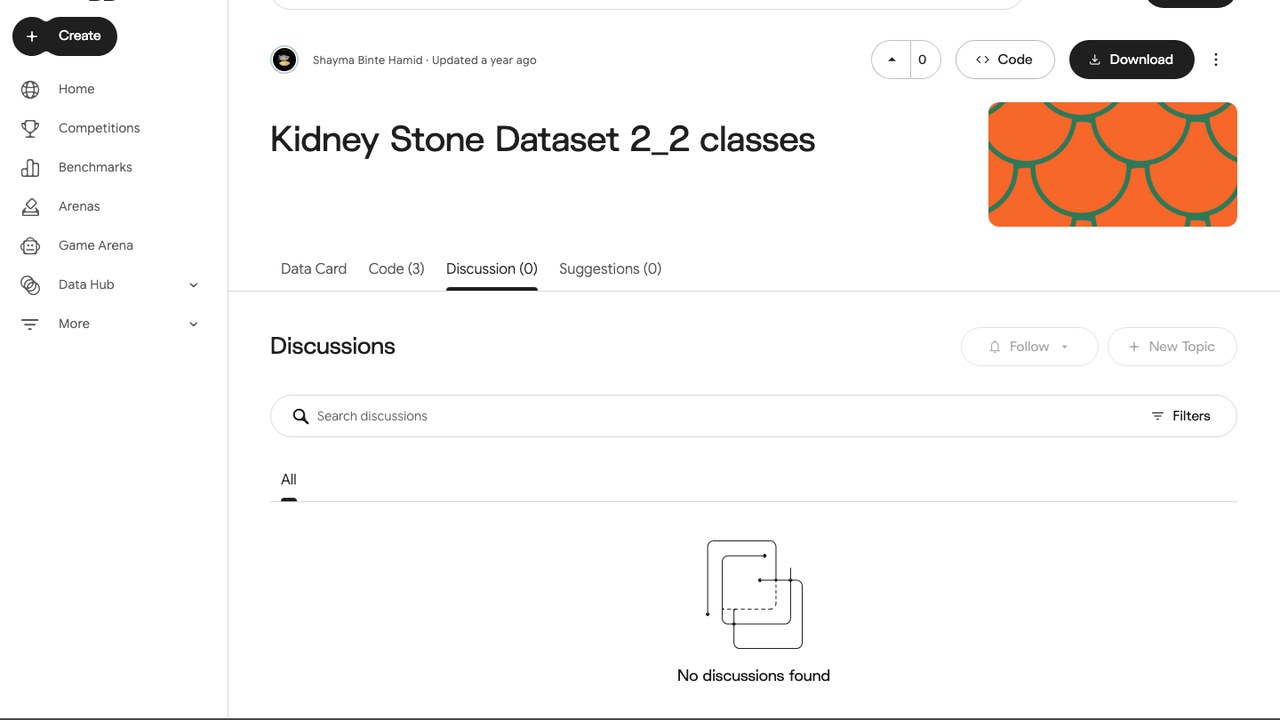The height and width of the screenshot is (720, 1280).
Task: Download the Kidney Stone dataset
Action: coord(1131,60)
